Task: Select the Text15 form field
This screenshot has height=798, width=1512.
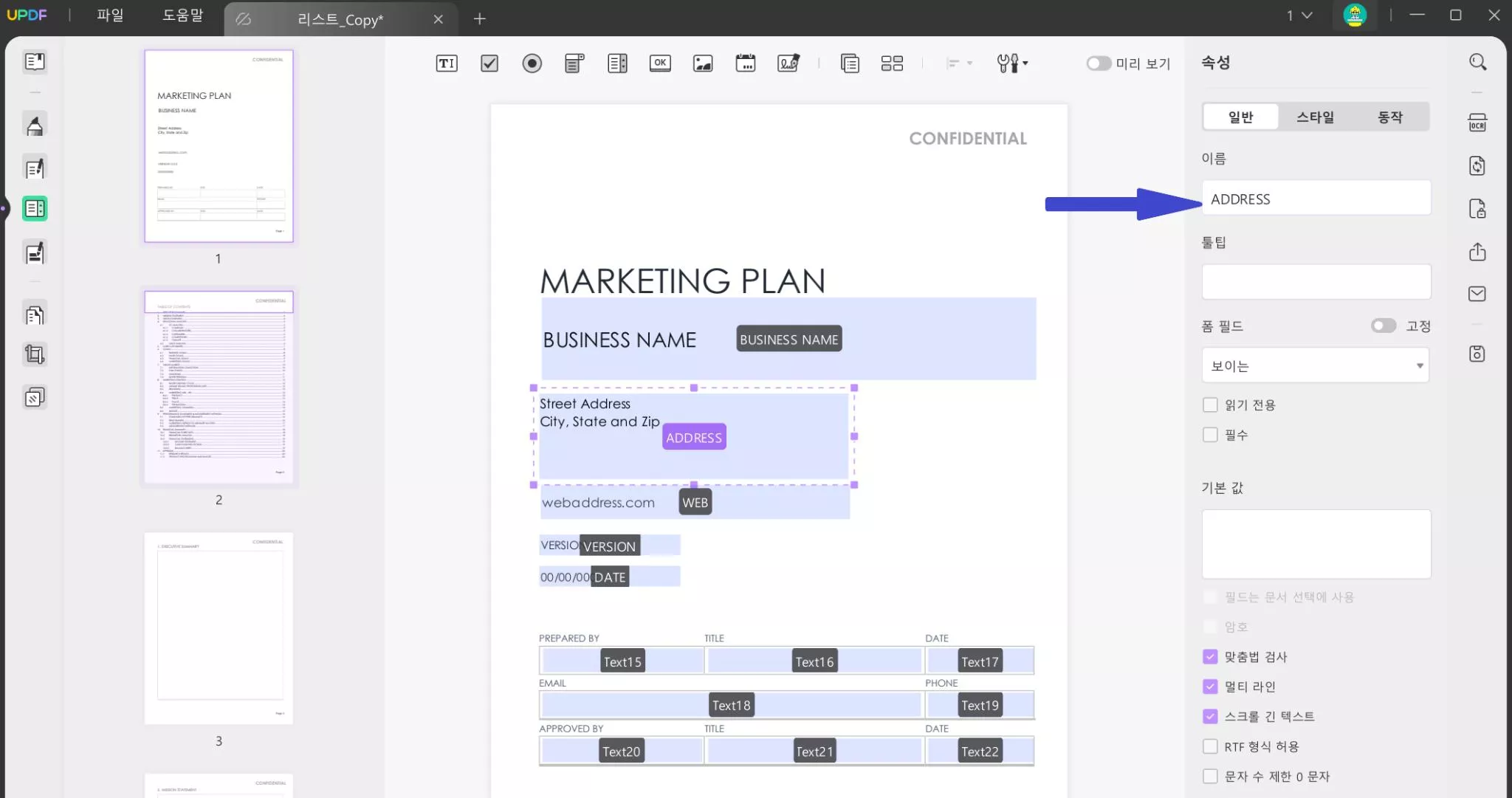Action: tap(622, 661)
